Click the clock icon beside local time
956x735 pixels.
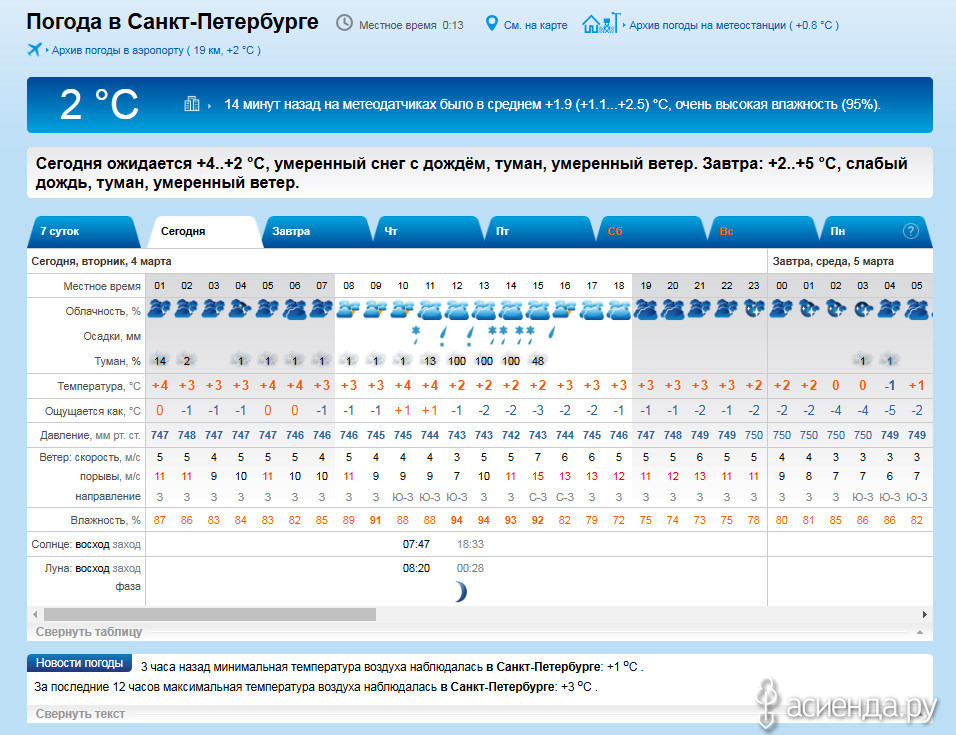tap(344, 23)
